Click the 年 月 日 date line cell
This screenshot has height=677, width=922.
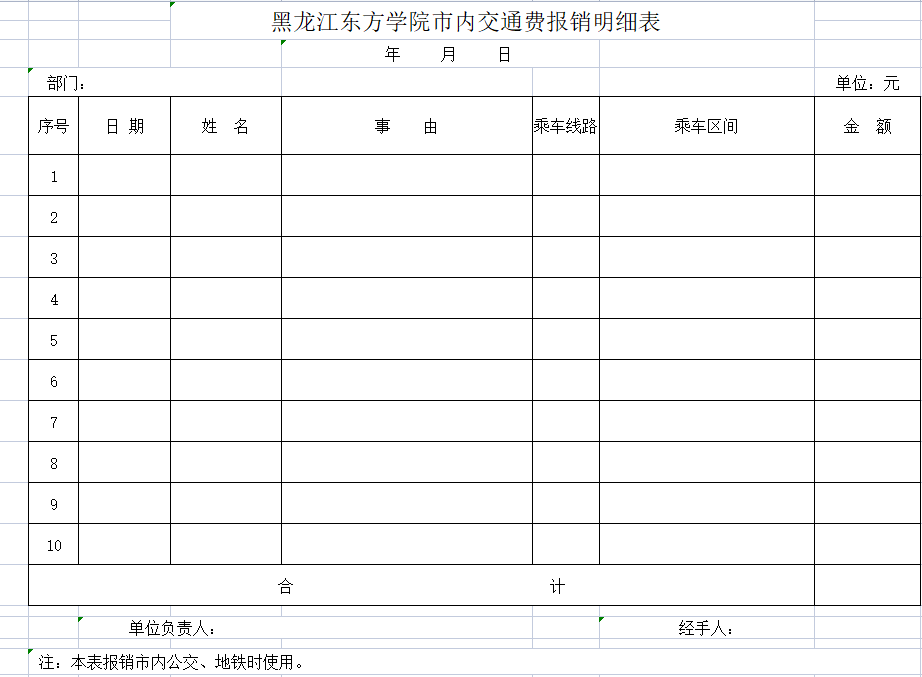[440, 54]
